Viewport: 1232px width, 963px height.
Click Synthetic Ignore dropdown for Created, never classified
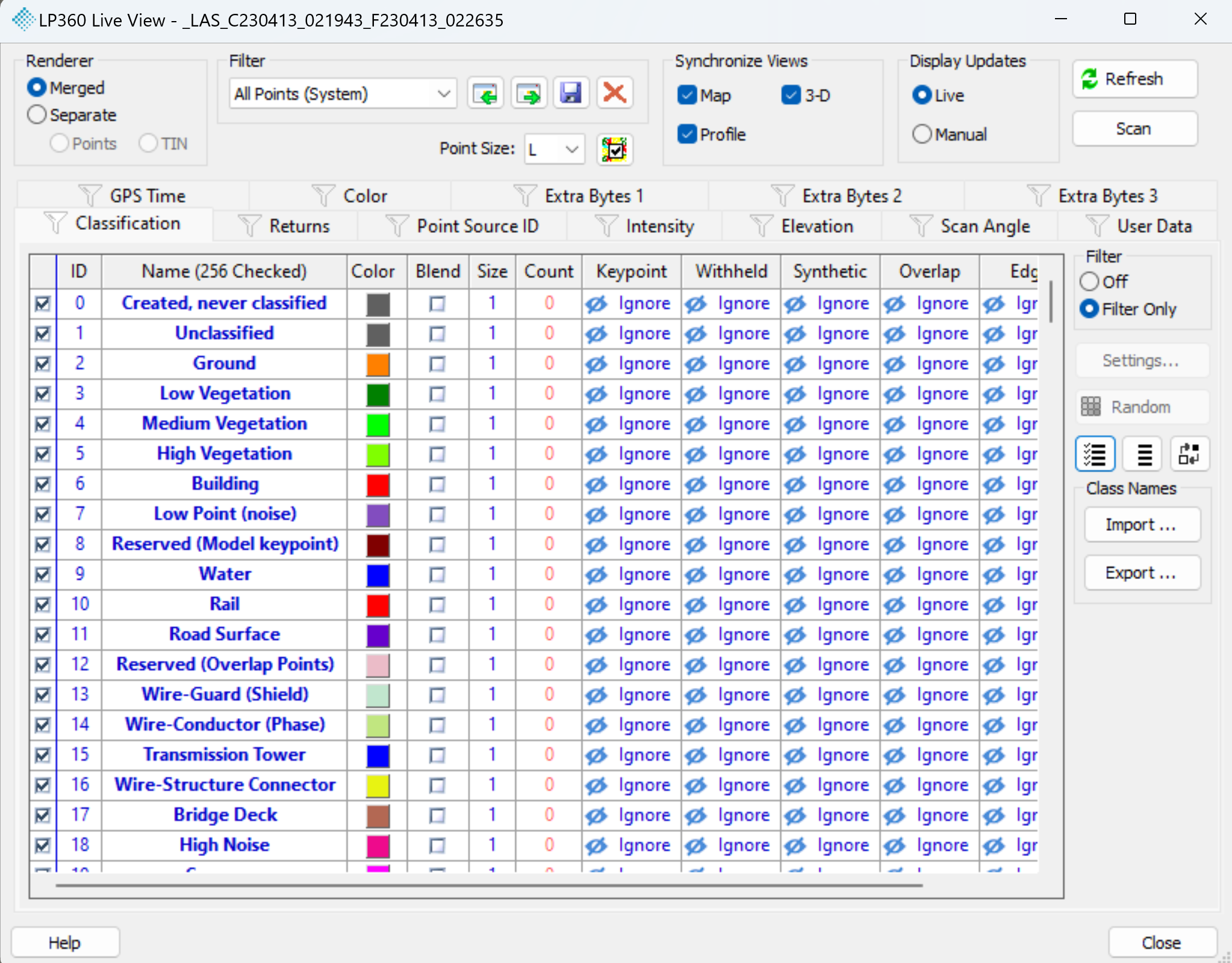(830, 303)
